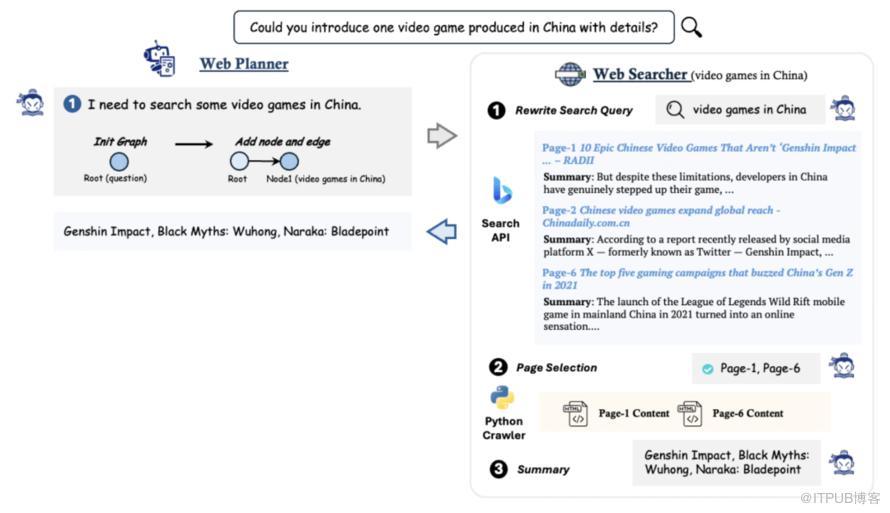Screen dimensions: 890x513
Task: Open the Web Searcher heading link
Action: coord(640,74)
